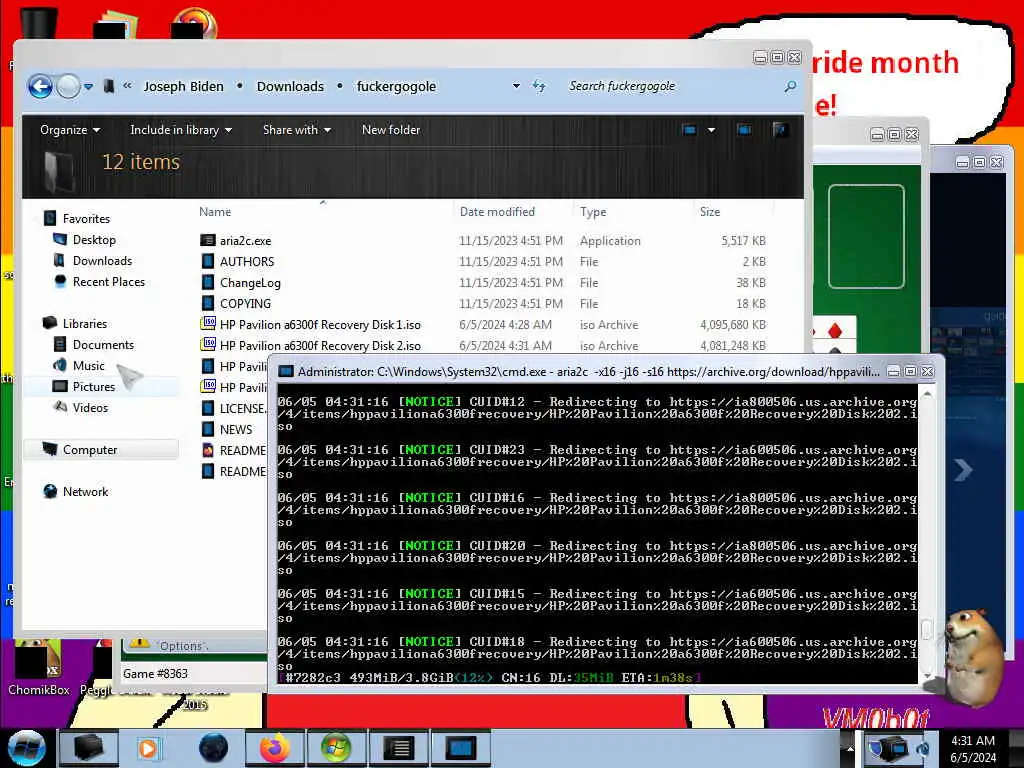
Task: Sort by the Size column header
Action: point(710,212)
